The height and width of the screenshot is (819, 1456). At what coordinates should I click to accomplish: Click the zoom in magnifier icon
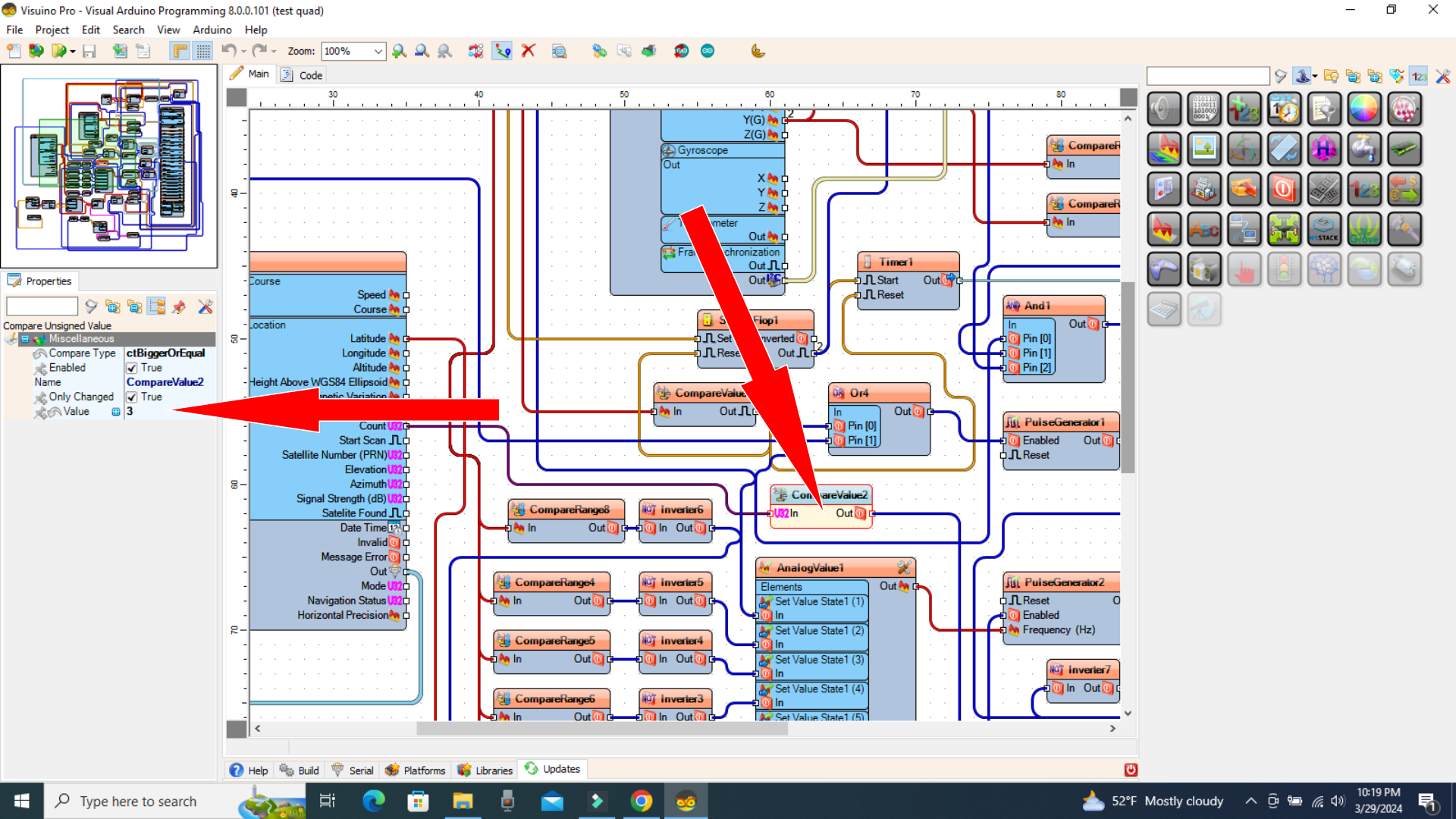(x=399, y=51)
